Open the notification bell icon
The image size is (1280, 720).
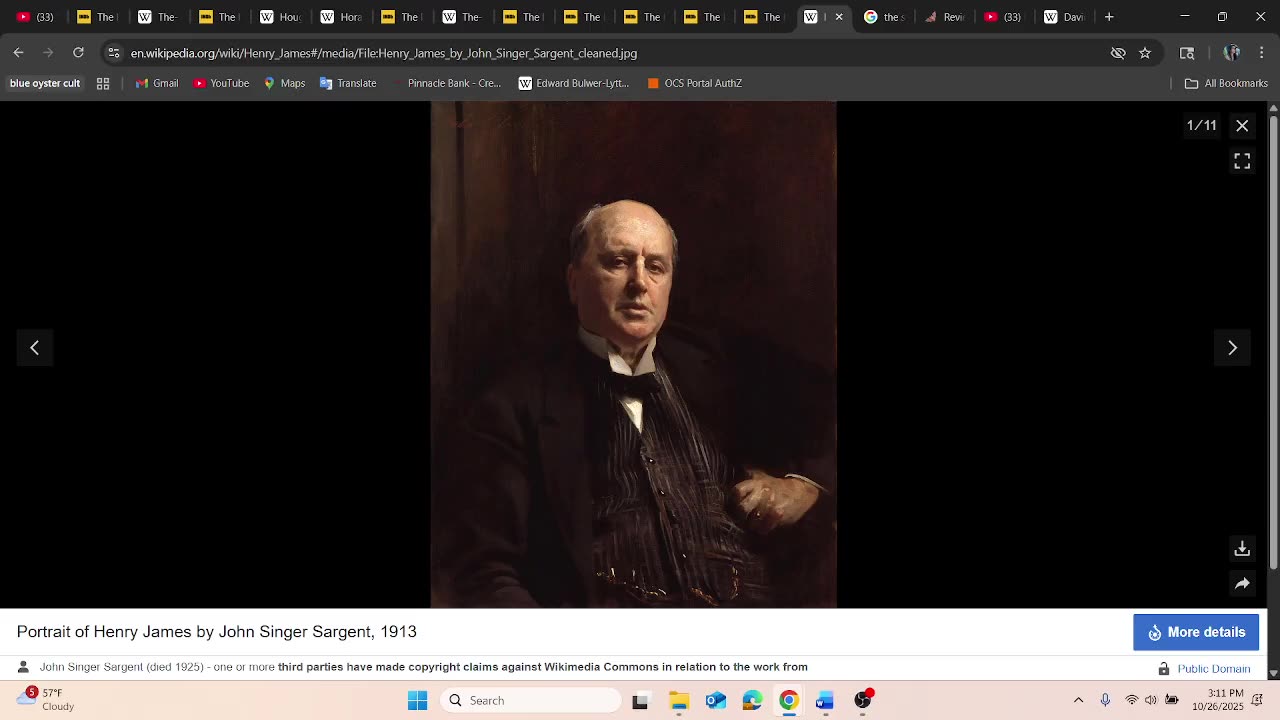[x=1258, y=700]
